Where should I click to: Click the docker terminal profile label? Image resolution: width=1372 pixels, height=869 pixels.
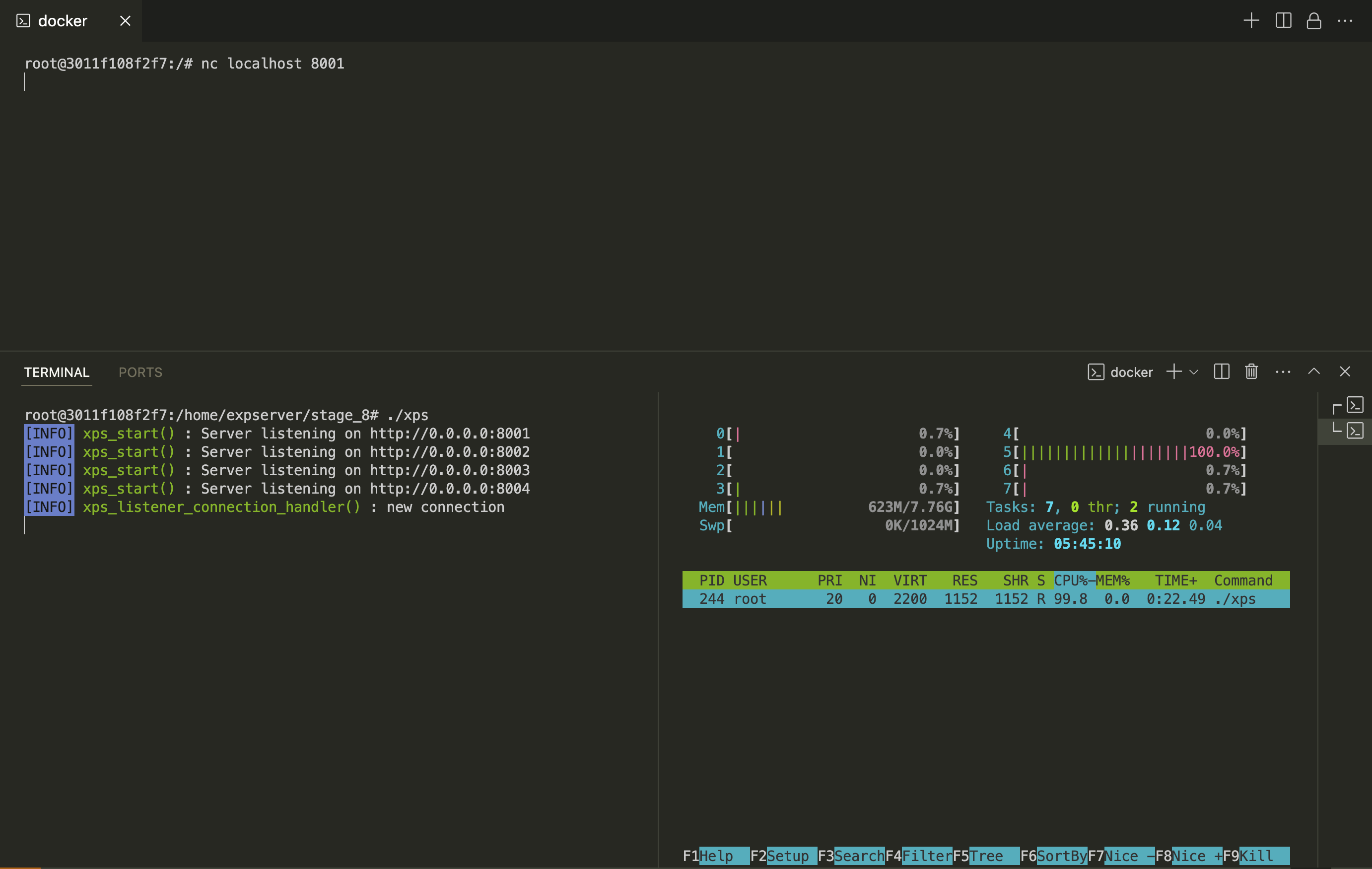point(1120,372)
